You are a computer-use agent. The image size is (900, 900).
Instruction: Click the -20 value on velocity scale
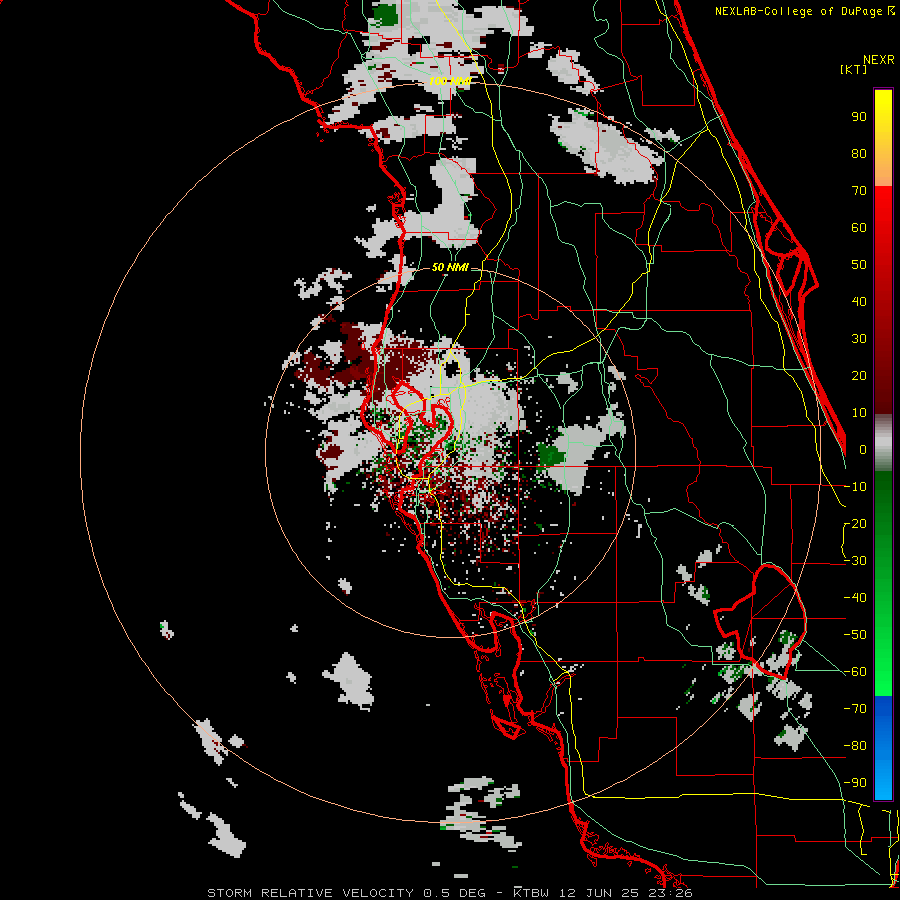click(x=855, y=523)
